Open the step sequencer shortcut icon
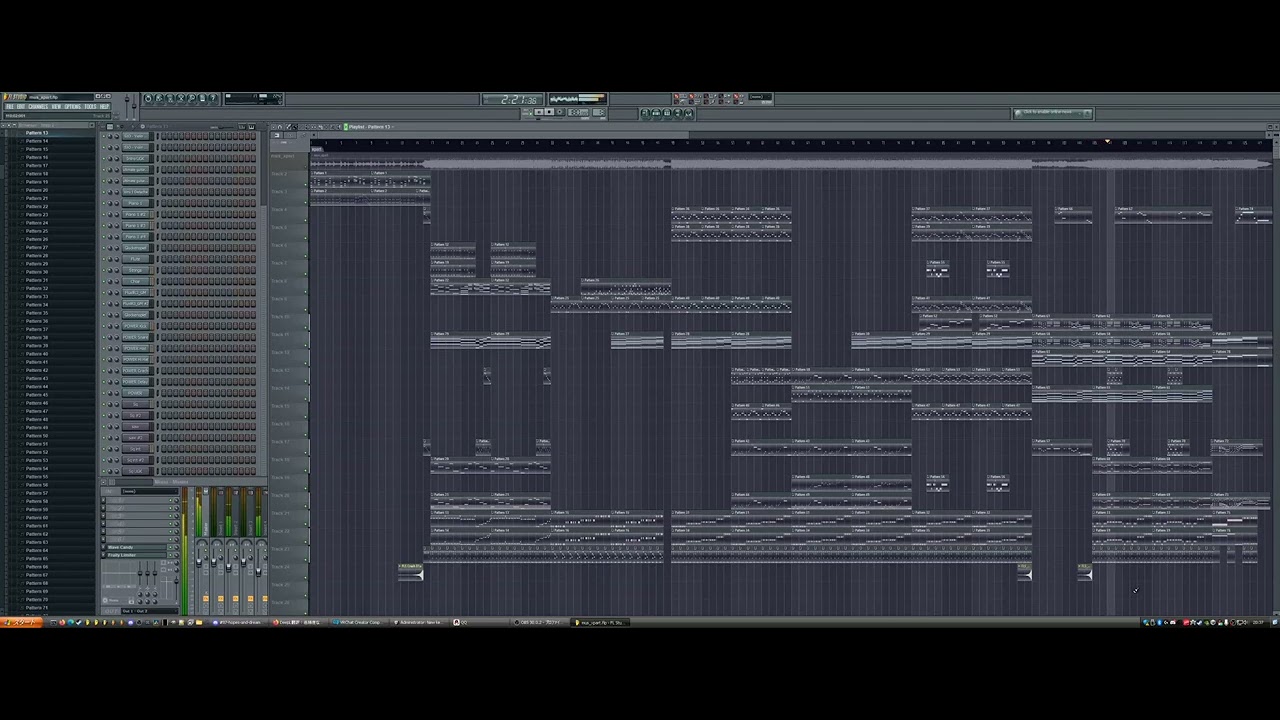This screenshot has width=1280, height=720. pos(656,113)
